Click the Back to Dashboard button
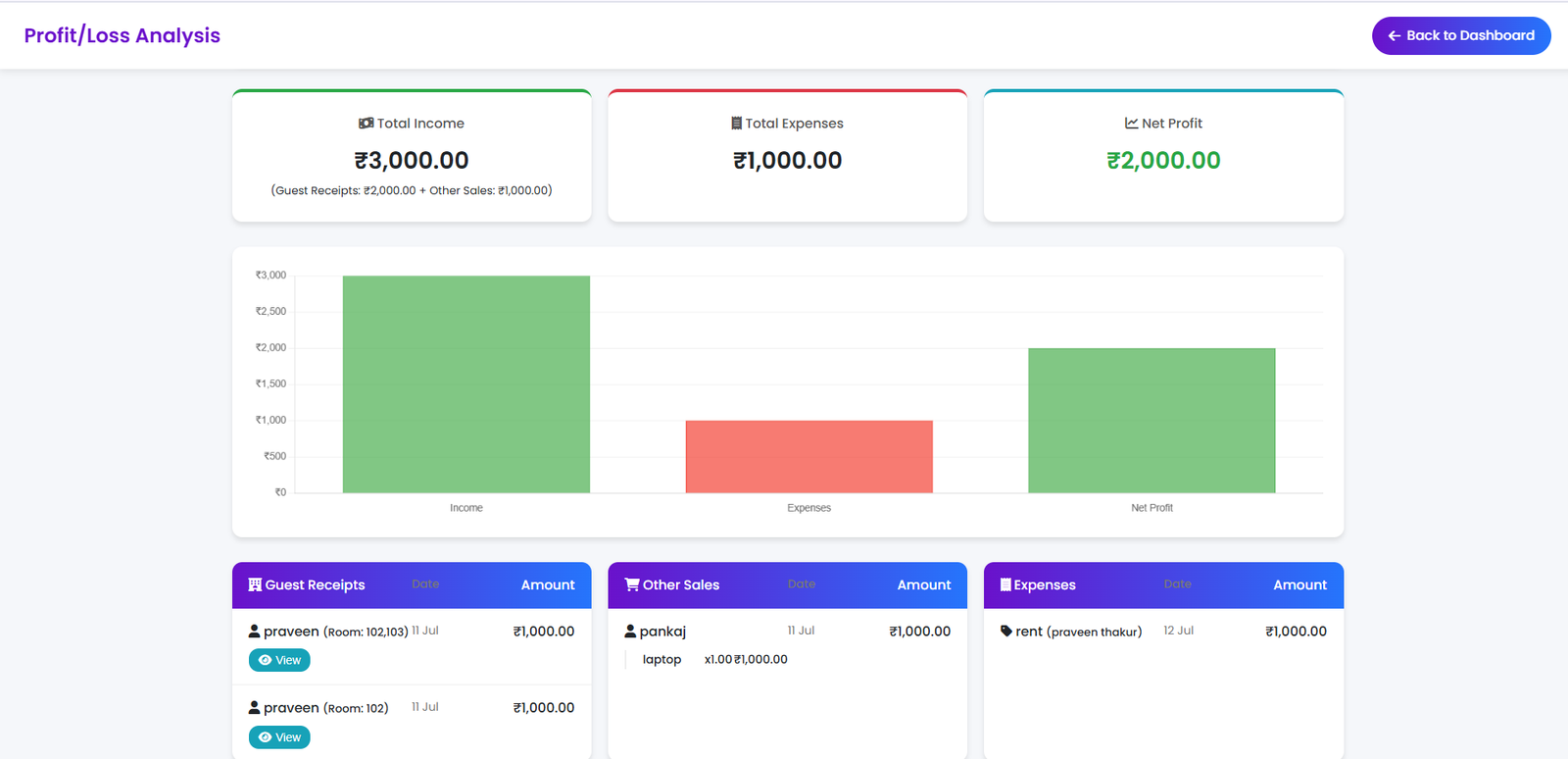Screen dimensions: 1568x759 (x=1460, y=35)
